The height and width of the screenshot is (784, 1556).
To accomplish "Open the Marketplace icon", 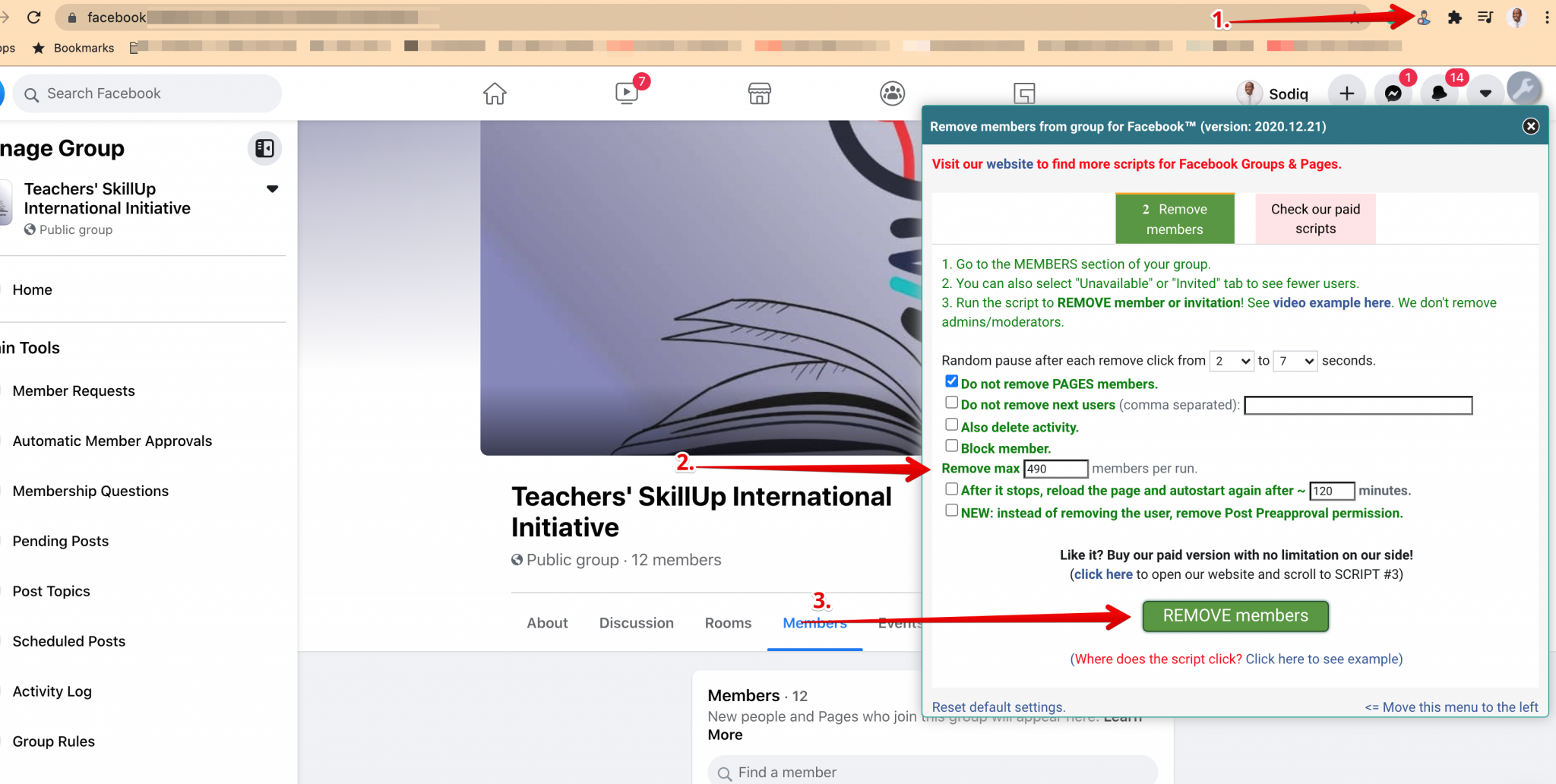I will (759, 93).
